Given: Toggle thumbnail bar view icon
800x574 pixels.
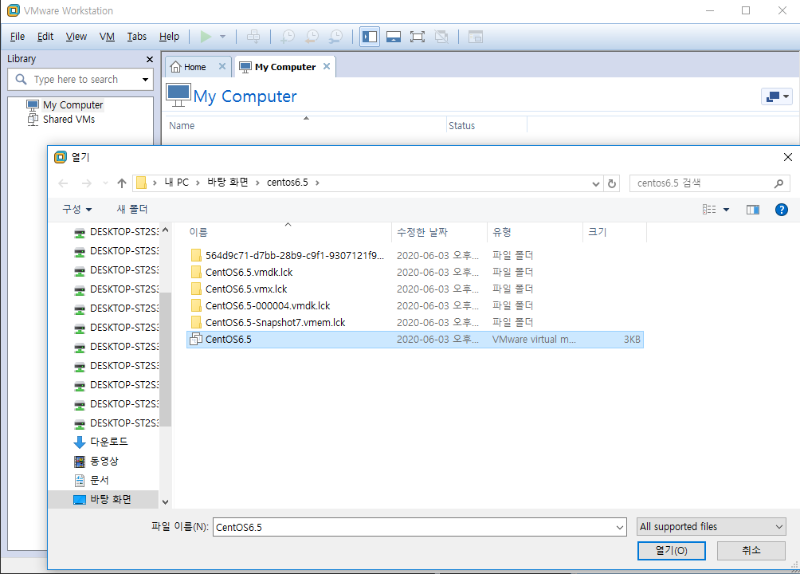Looking at the screenshot, I should (393, 37).
